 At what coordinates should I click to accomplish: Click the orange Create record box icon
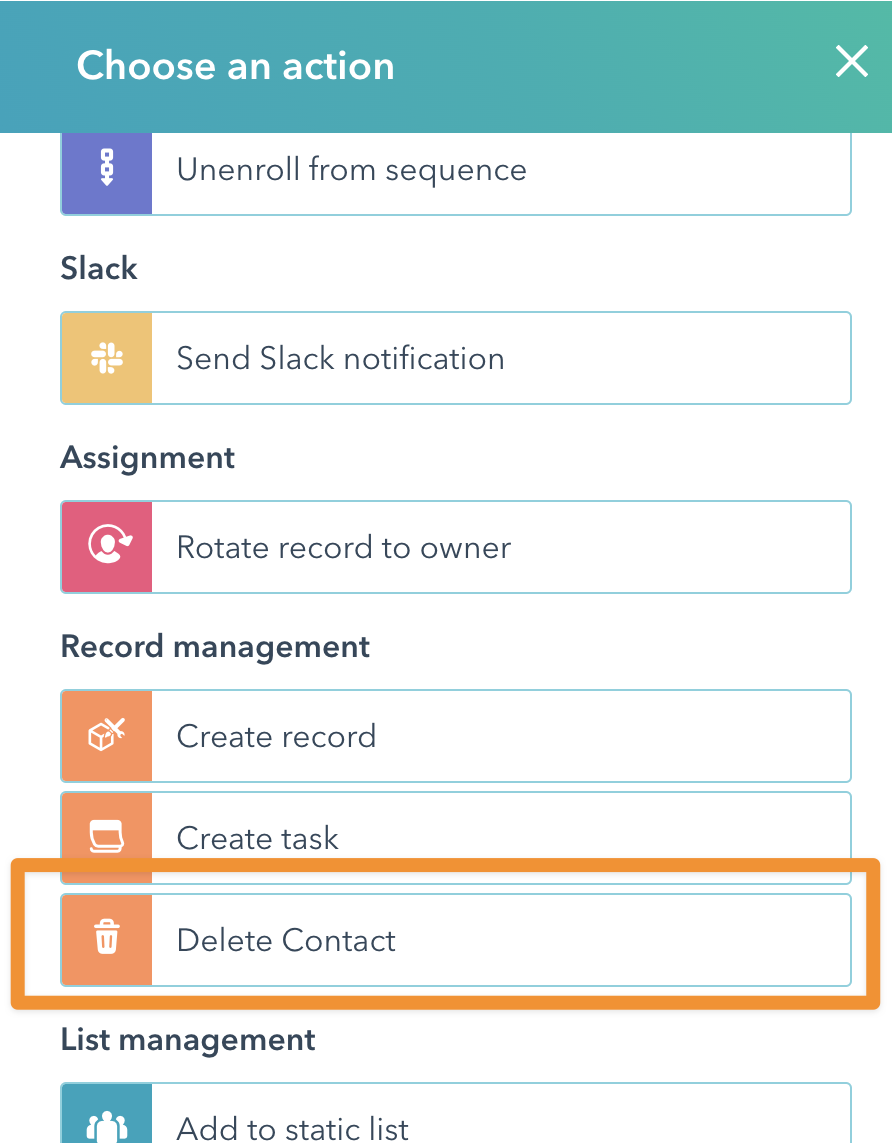[107, 736]
